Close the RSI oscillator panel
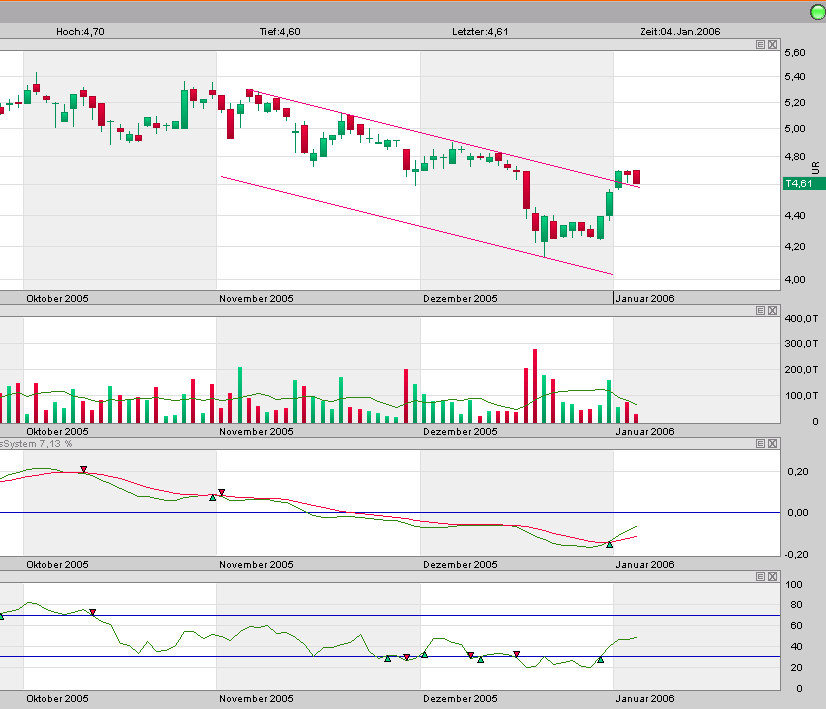The image size is (826, 709). [772, 577]
